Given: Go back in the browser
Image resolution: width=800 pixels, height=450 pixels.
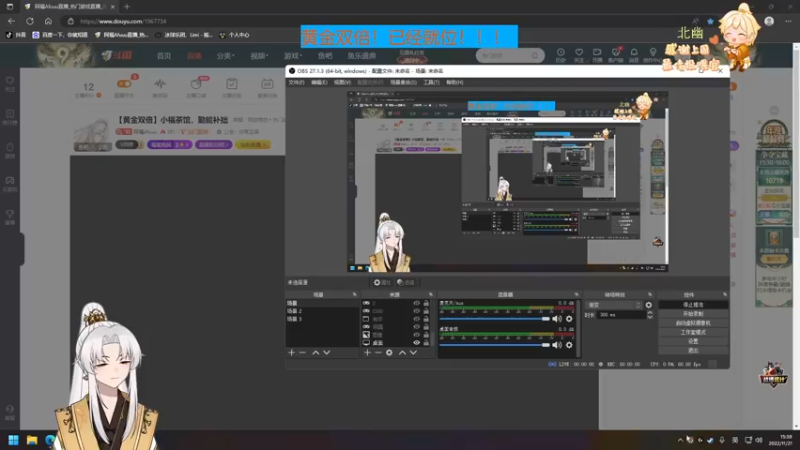Looking at the screenshot, I should click(11, 21).
